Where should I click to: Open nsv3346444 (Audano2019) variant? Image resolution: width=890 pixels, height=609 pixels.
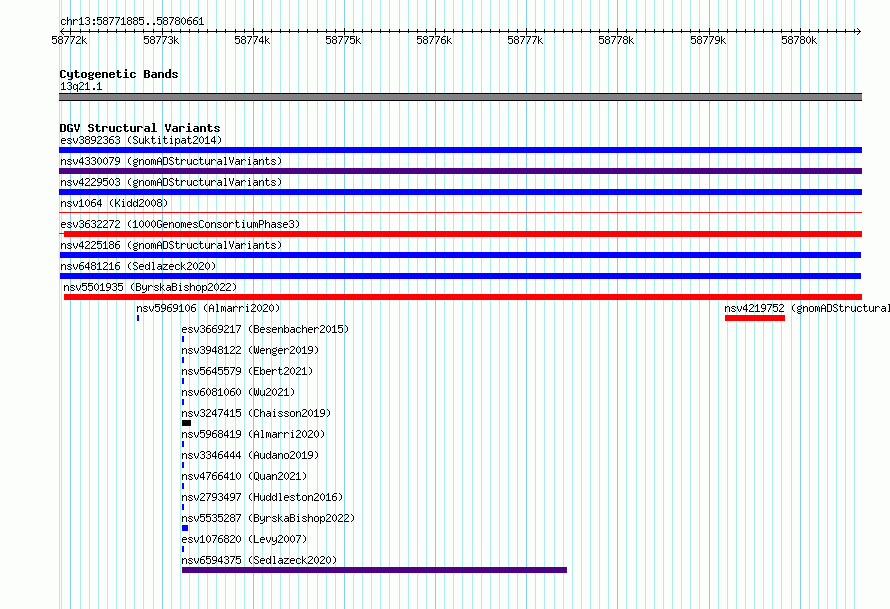(x=250, y=455)
